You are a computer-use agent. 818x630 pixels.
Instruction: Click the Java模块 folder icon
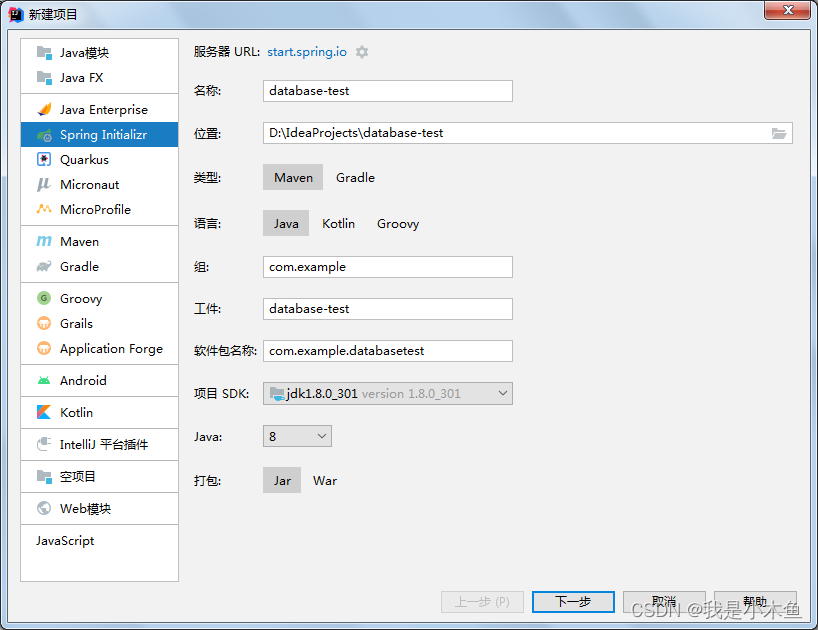44,53
